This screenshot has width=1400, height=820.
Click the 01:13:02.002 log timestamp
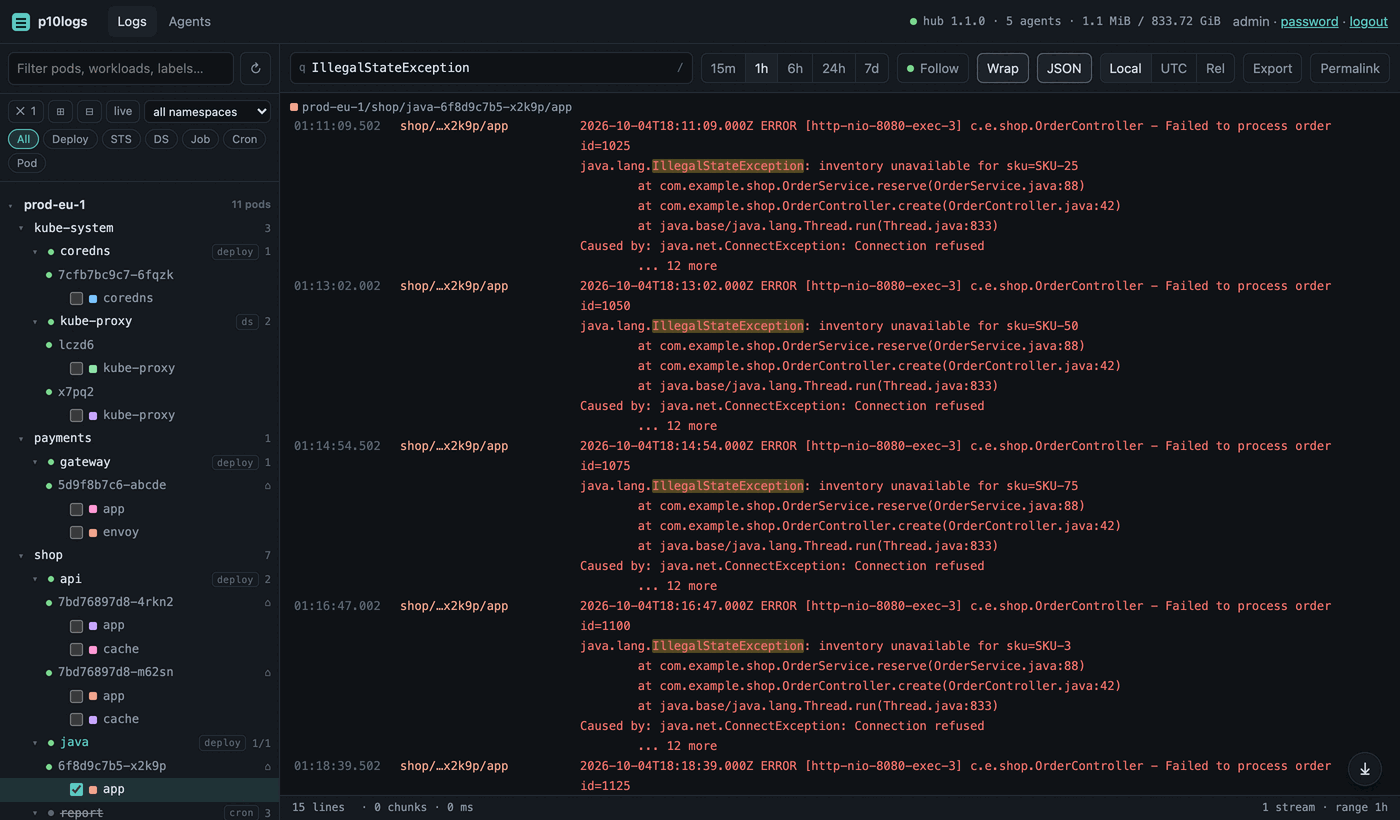click(x=337, y=286)
